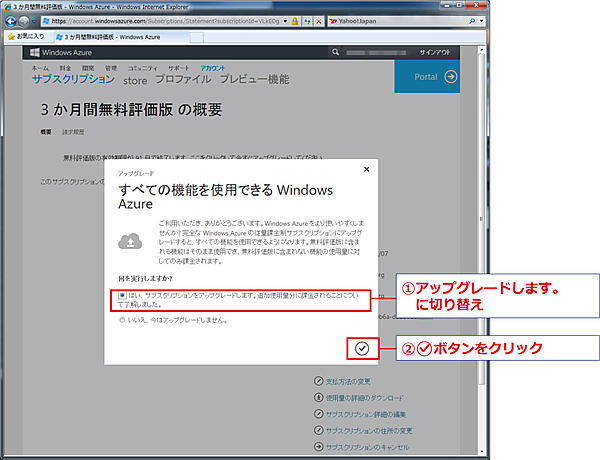Select the 請求履歴 sub-tab
The height and width of the screenshot is (460, 600).
pos(73,132)
